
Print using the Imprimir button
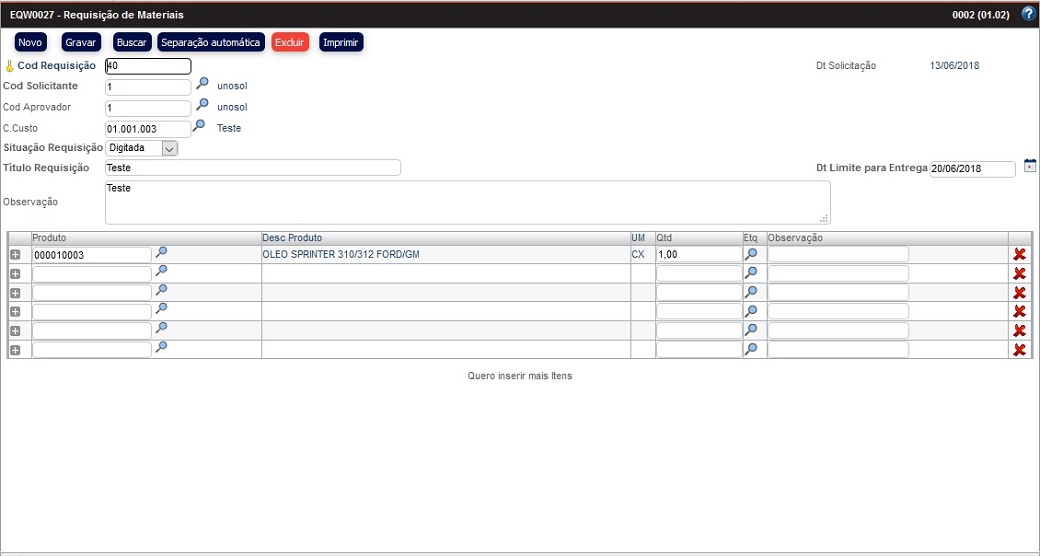[x=341, y=42]
